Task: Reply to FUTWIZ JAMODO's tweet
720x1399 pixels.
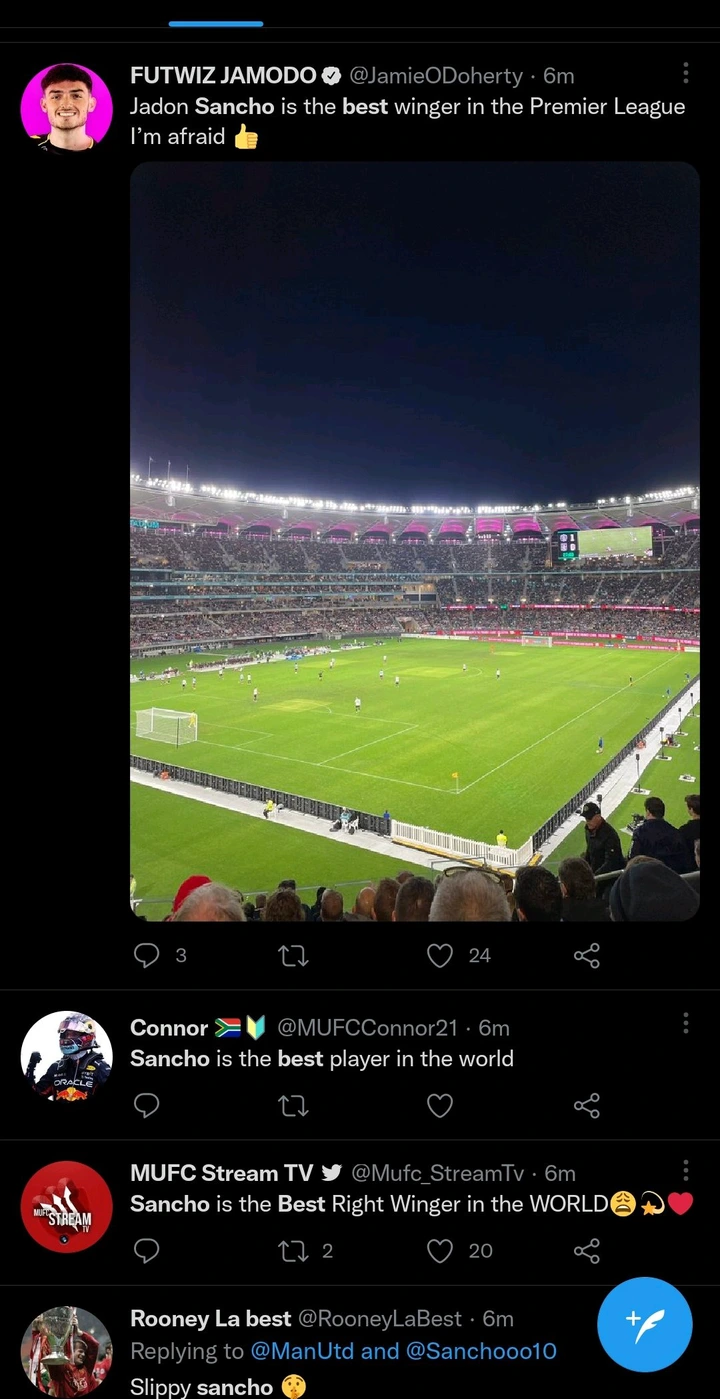Action: click(146, 956)
